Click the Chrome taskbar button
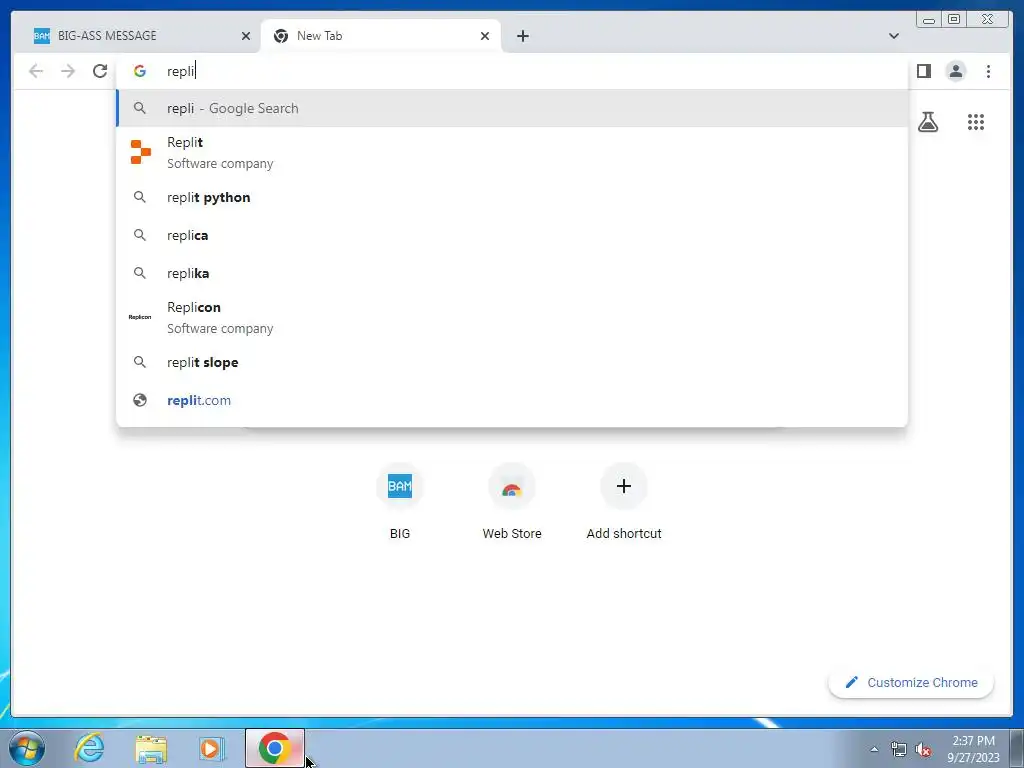Viewport: 1024px width, 768px height. coord(275,748)
